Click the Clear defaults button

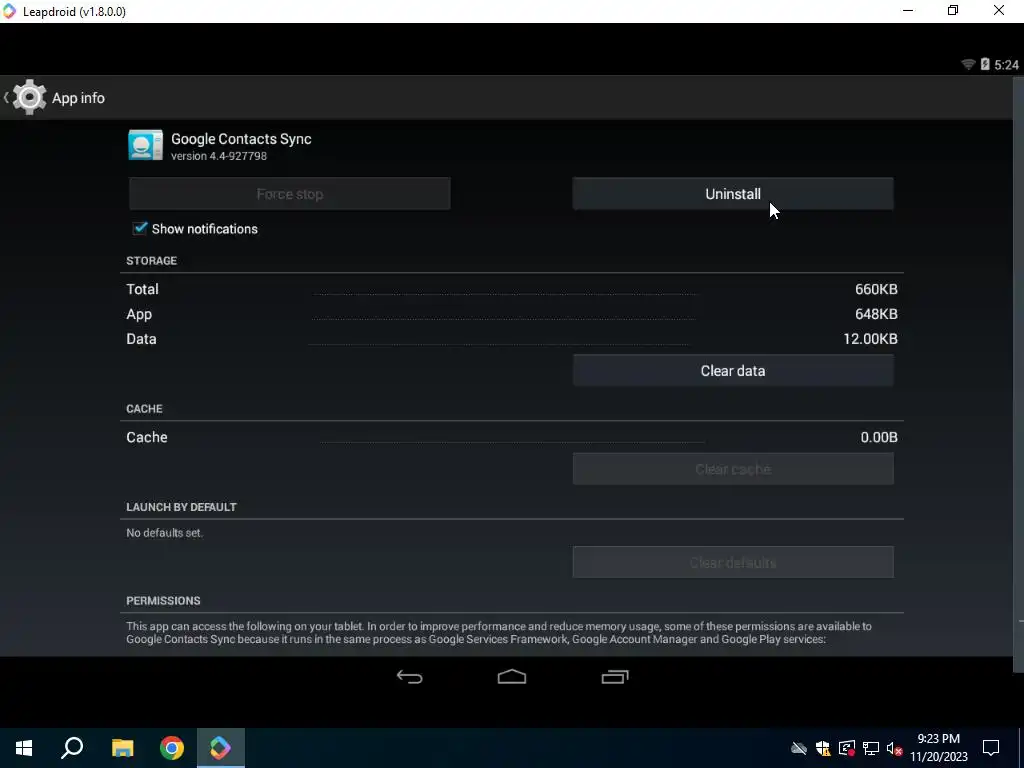(x=733, y=562)
